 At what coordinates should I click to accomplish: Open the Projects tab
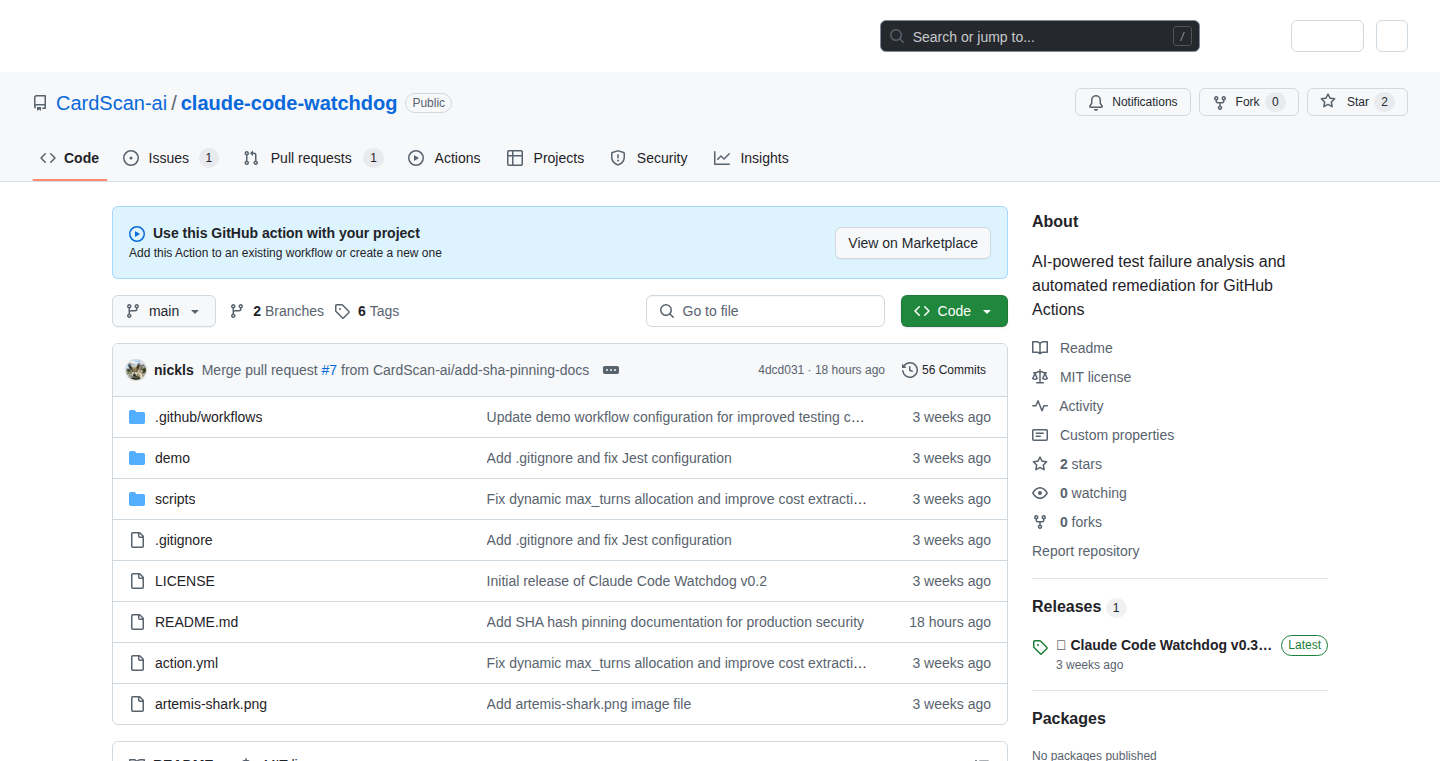pos(546,158)
